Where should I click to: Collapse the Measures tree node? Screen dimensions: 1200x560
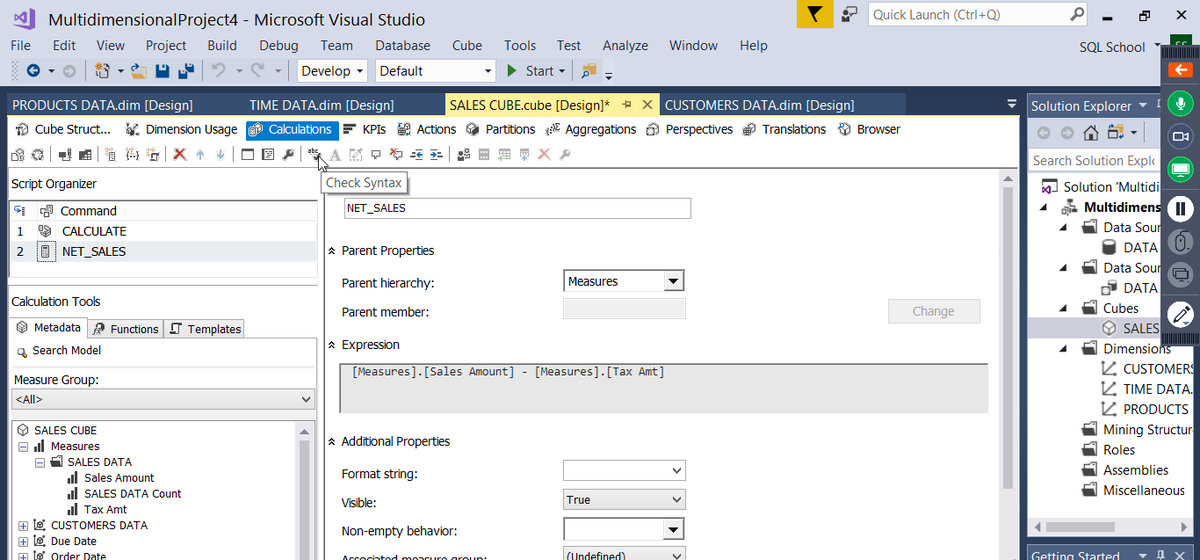tap(23, 447)
